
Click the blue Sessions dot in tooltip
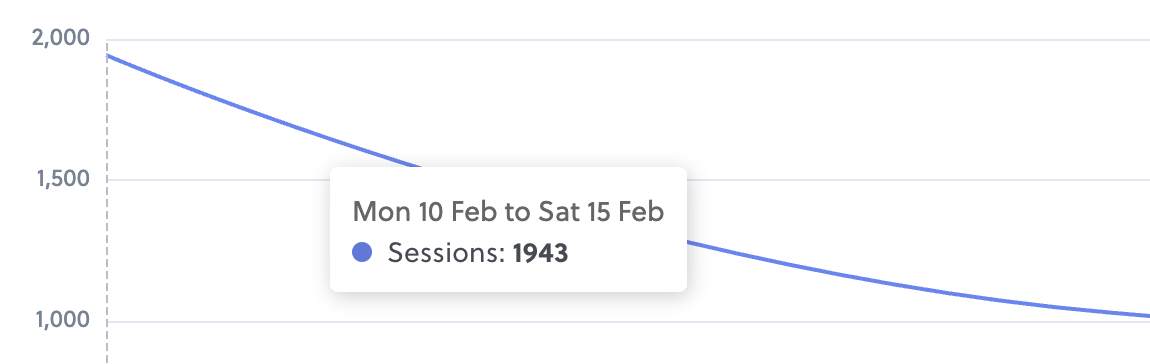point(362,252)
